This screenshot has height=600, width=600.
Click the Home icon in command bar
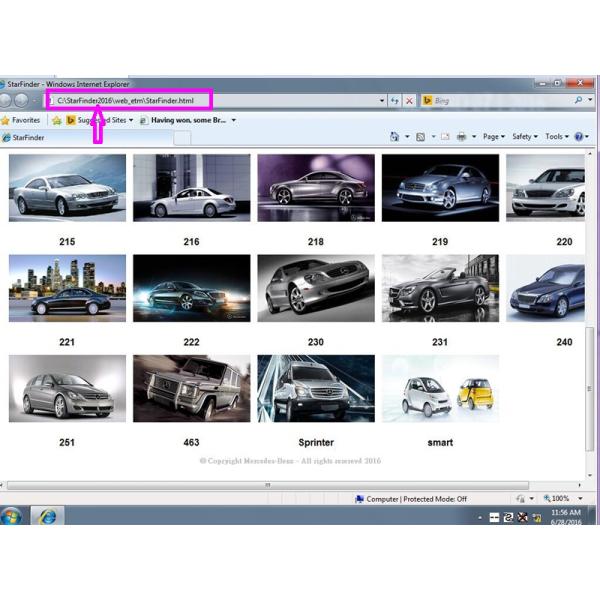[x=395, y=137]
